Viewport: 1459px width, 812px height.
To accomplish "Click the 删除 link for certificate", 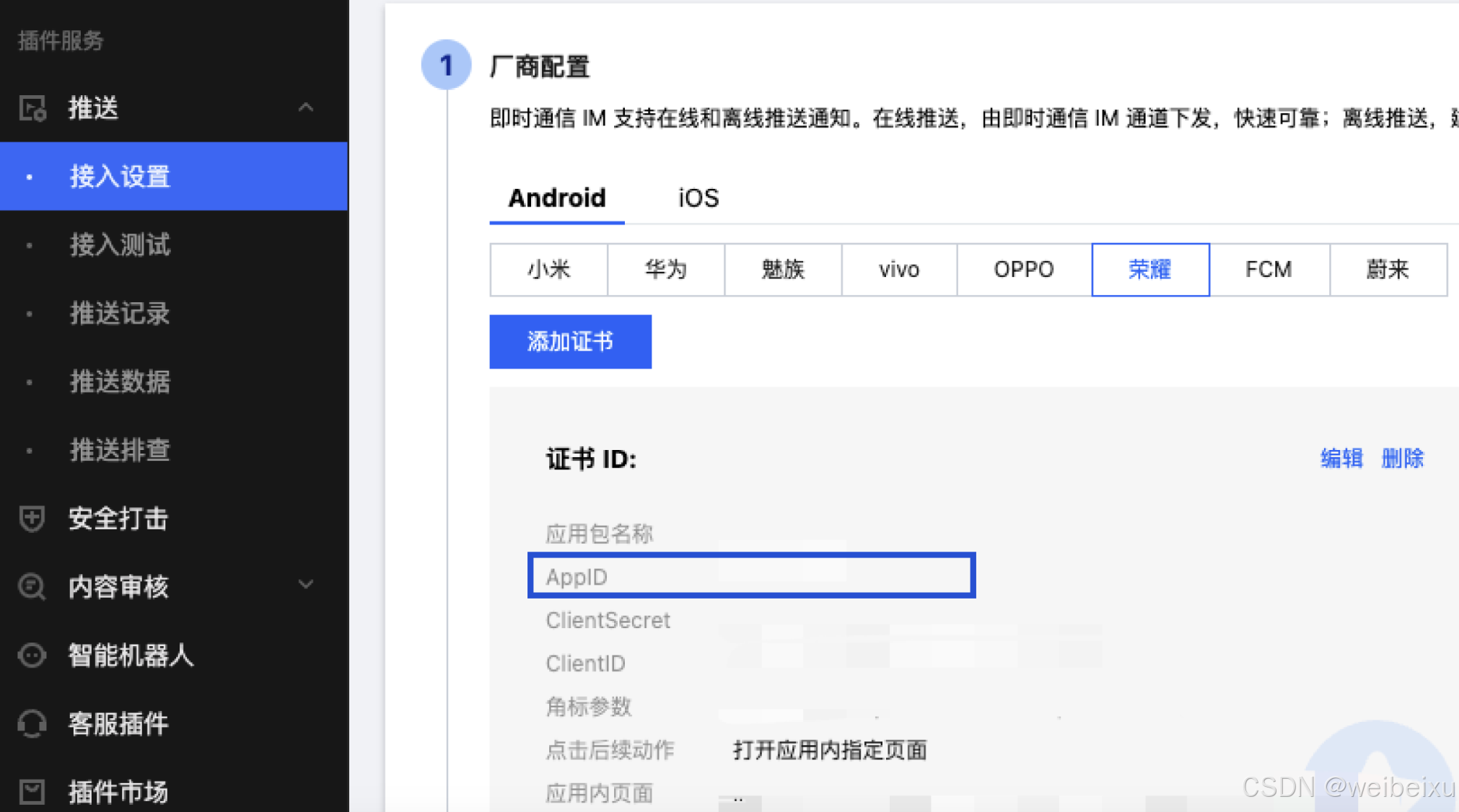I will click(1402, 458).
